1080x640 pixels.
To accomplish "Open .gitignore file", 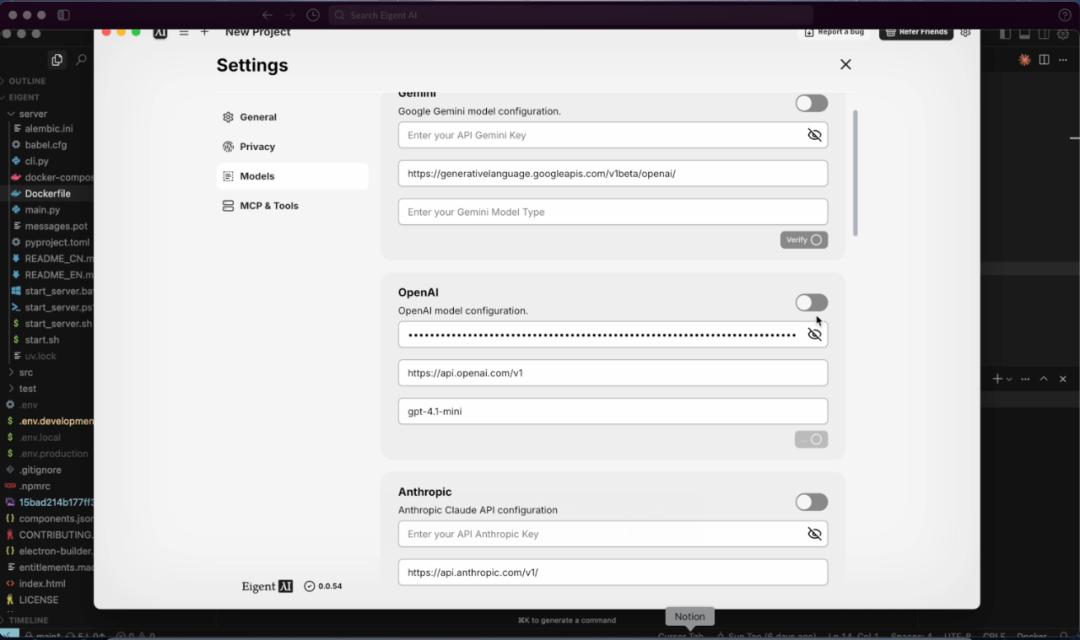I will (40, 470).
